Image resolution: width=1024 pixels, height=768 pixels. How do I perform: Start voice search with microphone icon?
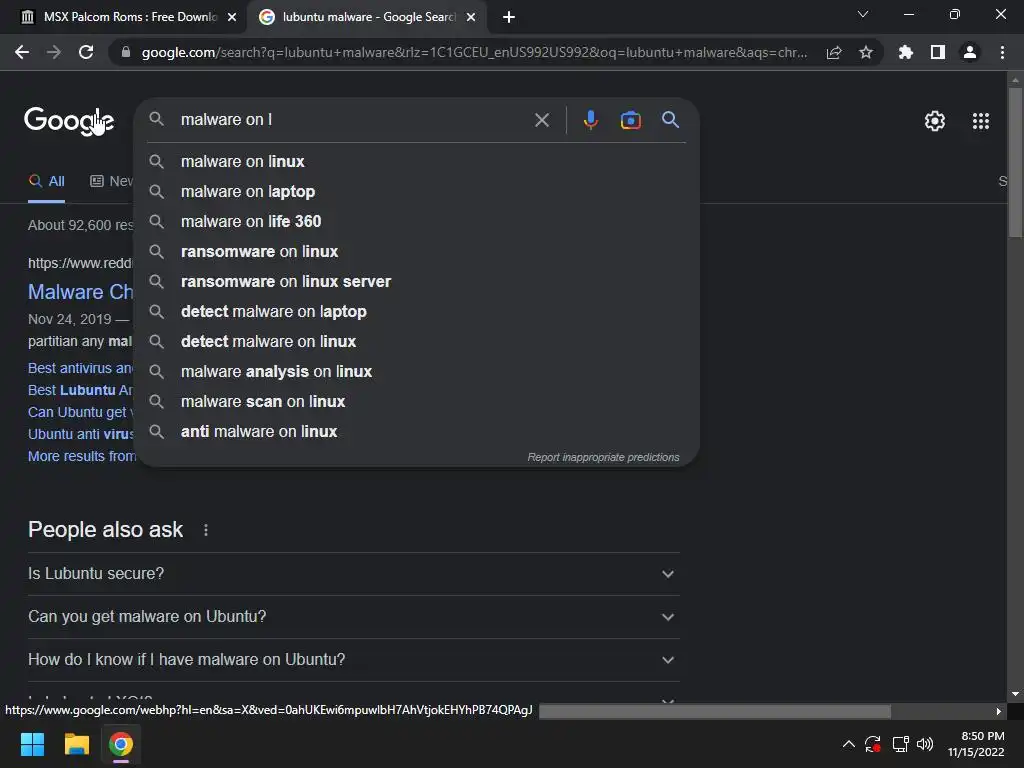(x=590, y=120)
